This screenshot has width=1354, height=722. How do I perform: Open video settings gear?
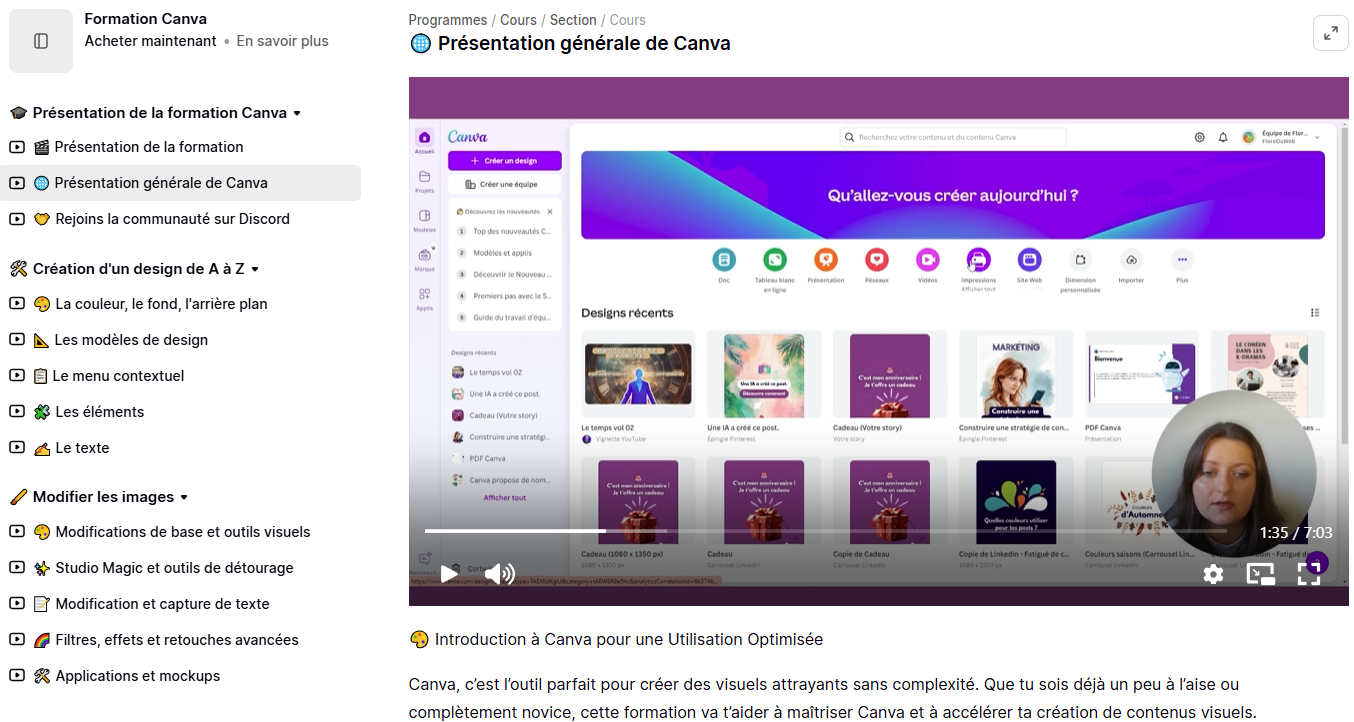[x=1213, y=574]
